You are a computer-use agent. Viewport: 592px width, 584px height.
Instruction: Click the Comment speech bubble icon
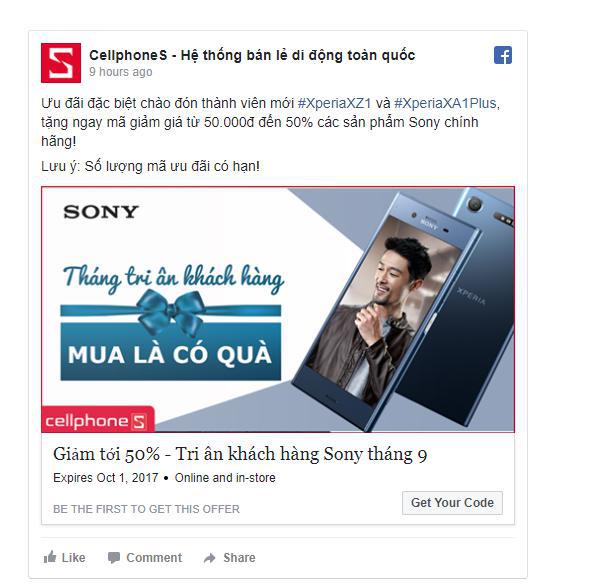[114, 558]
